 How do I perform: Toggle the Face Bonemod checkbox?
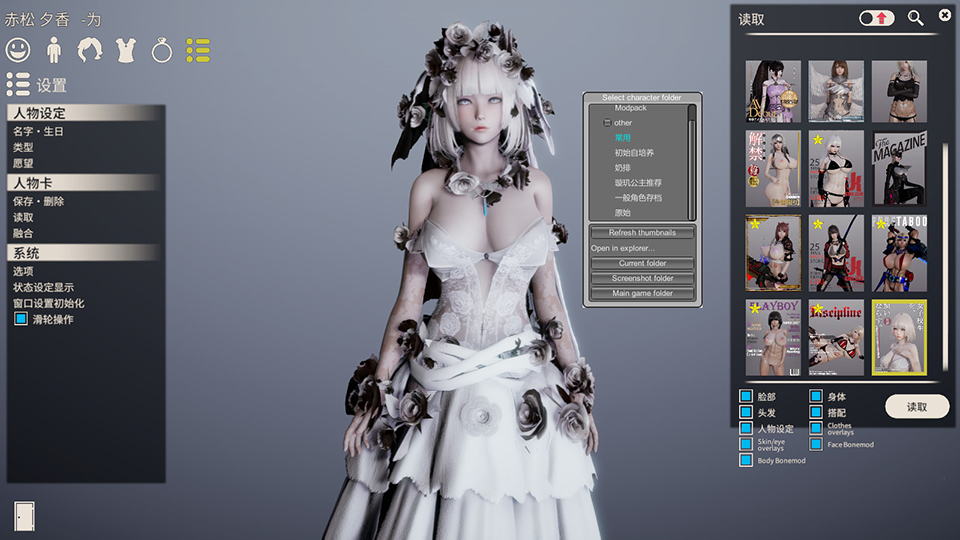coord(816,444)
